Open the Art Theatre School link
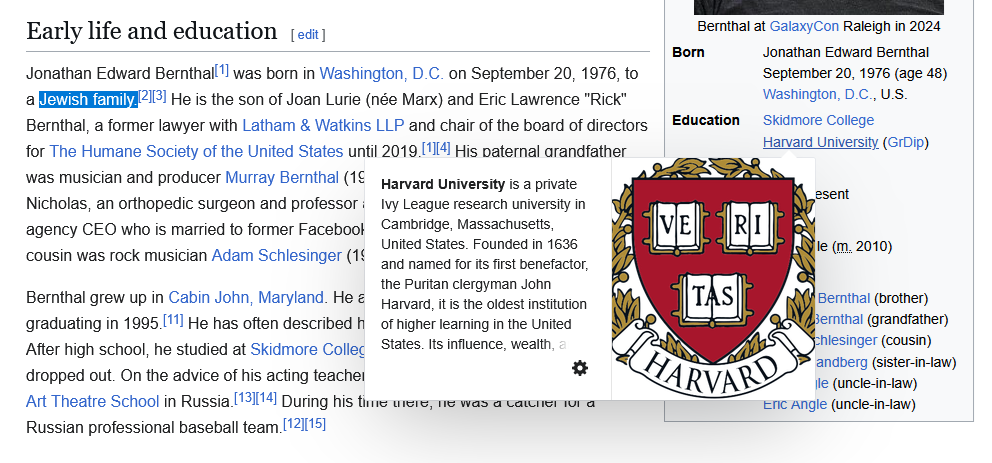992x463 pixels. coord(92,401)
